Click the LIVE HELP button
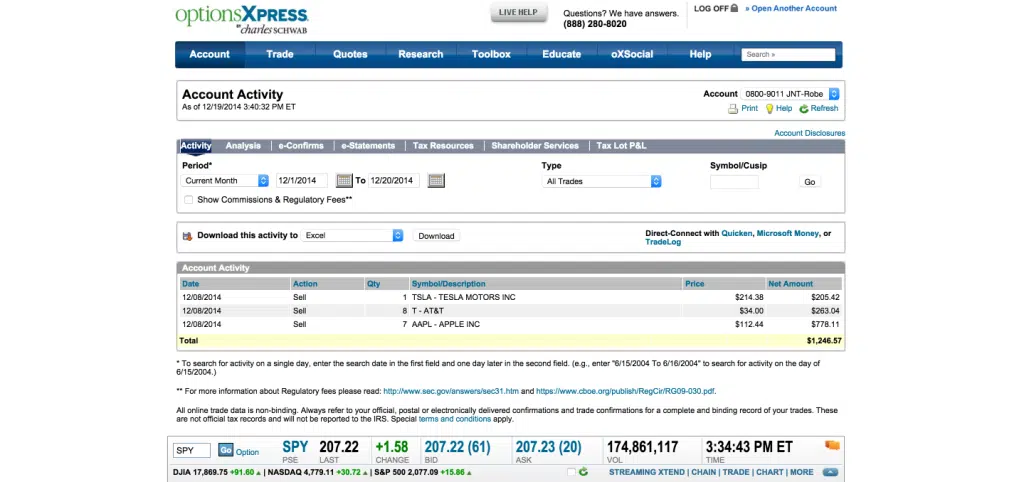 click(519, 12)
